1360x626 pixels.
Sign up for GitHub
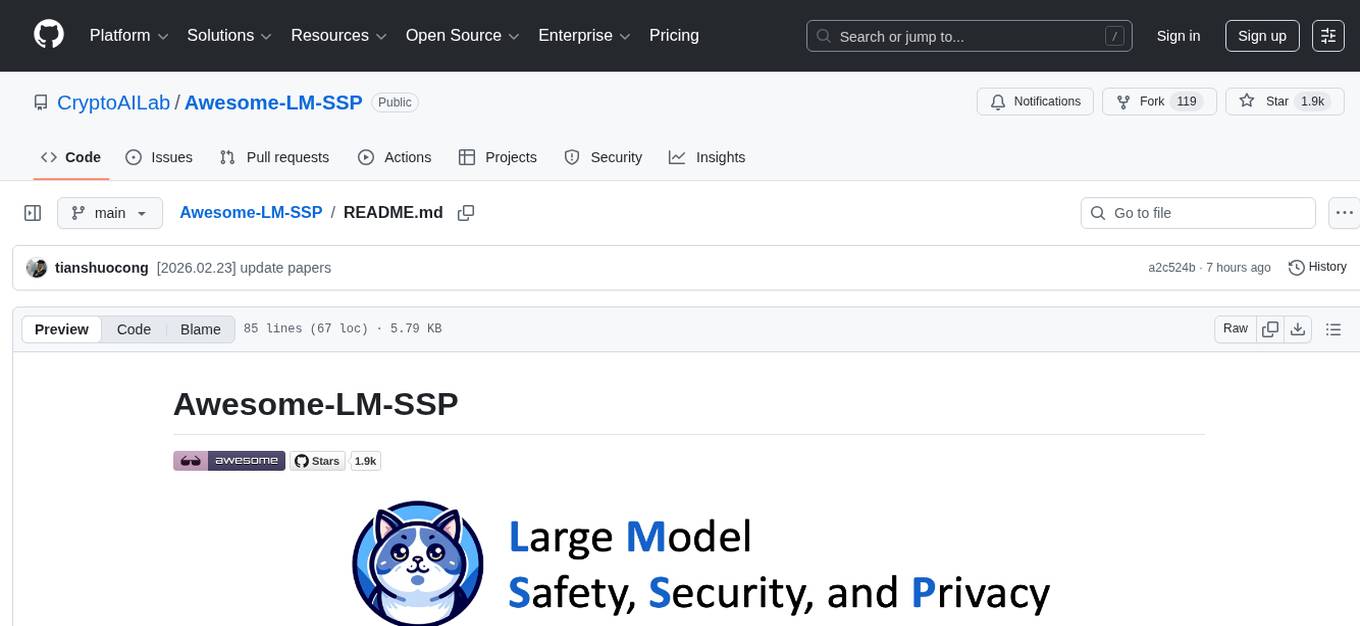click(x=1261, y=35)
